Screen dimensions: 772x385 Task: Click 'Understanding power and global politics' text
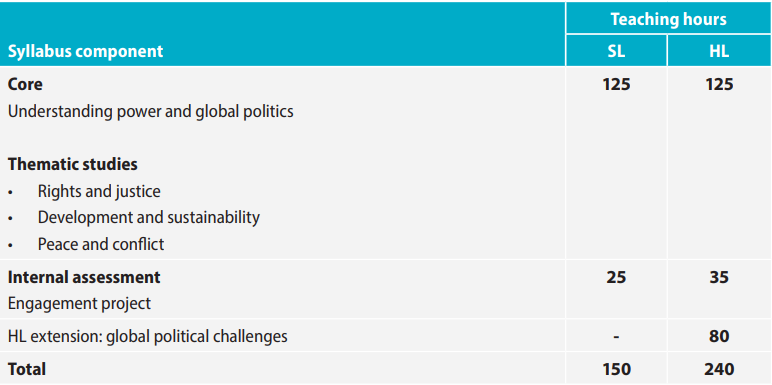click(151, 111)
